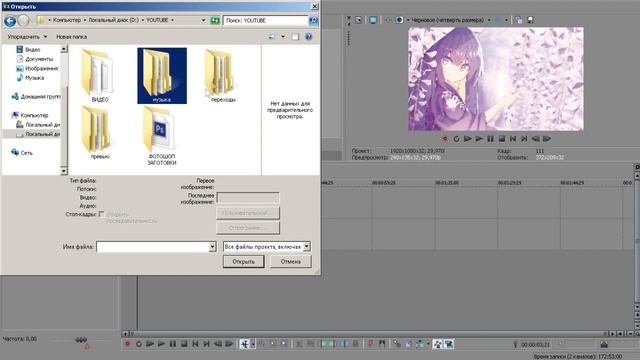
Task: Open the Overlays dropdown arrow in the preview toolbar
Action: (507, 20)
